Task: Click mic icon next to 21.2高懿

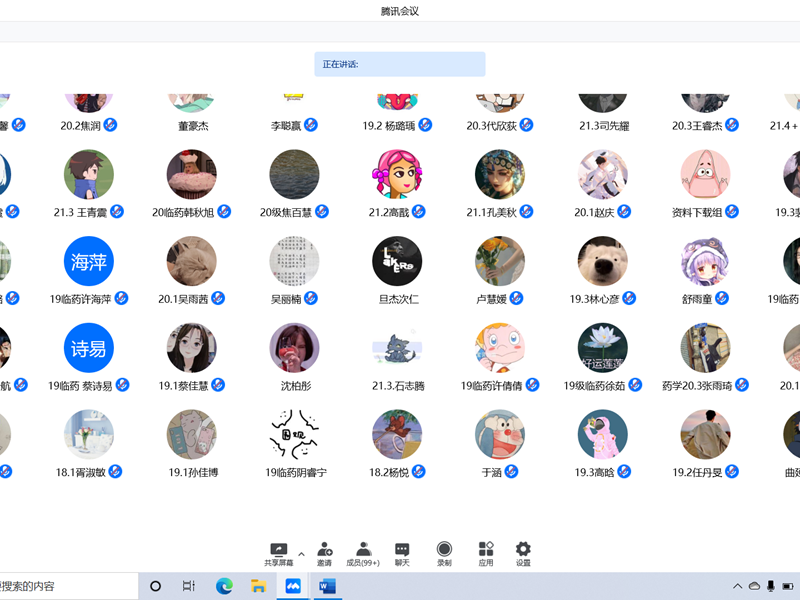Action: tap(418, 212)
